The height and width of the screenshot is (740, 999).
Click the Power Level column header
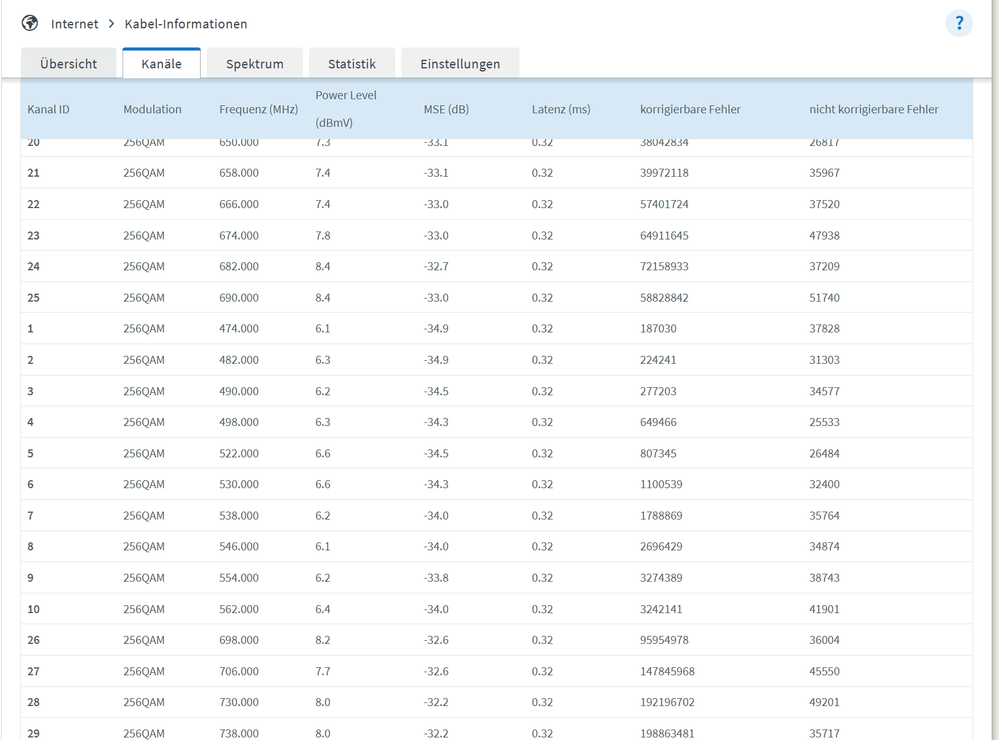click(x=346, y=108)
